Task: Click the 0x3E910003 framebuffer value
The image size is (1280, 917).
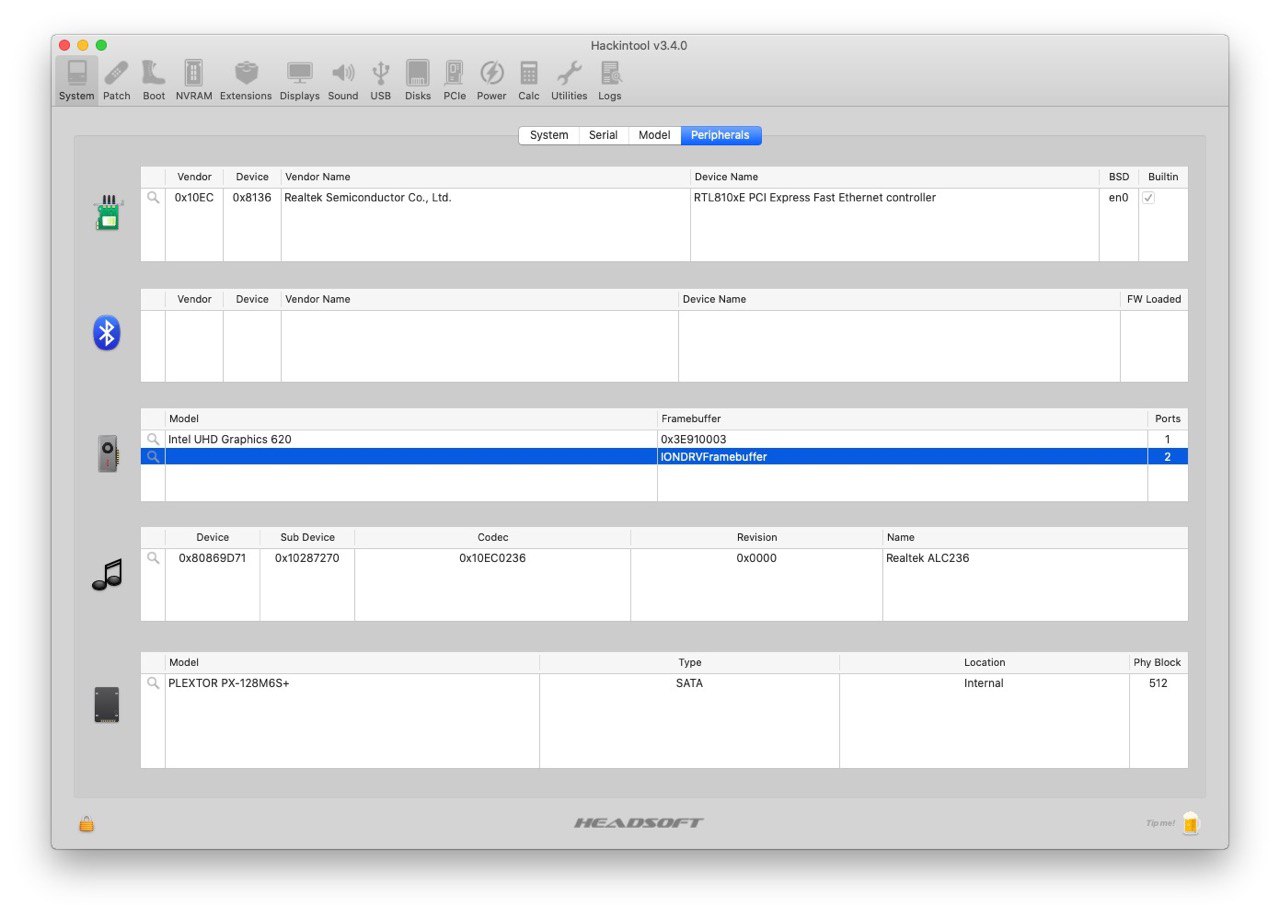Action: tap(694, 439)
